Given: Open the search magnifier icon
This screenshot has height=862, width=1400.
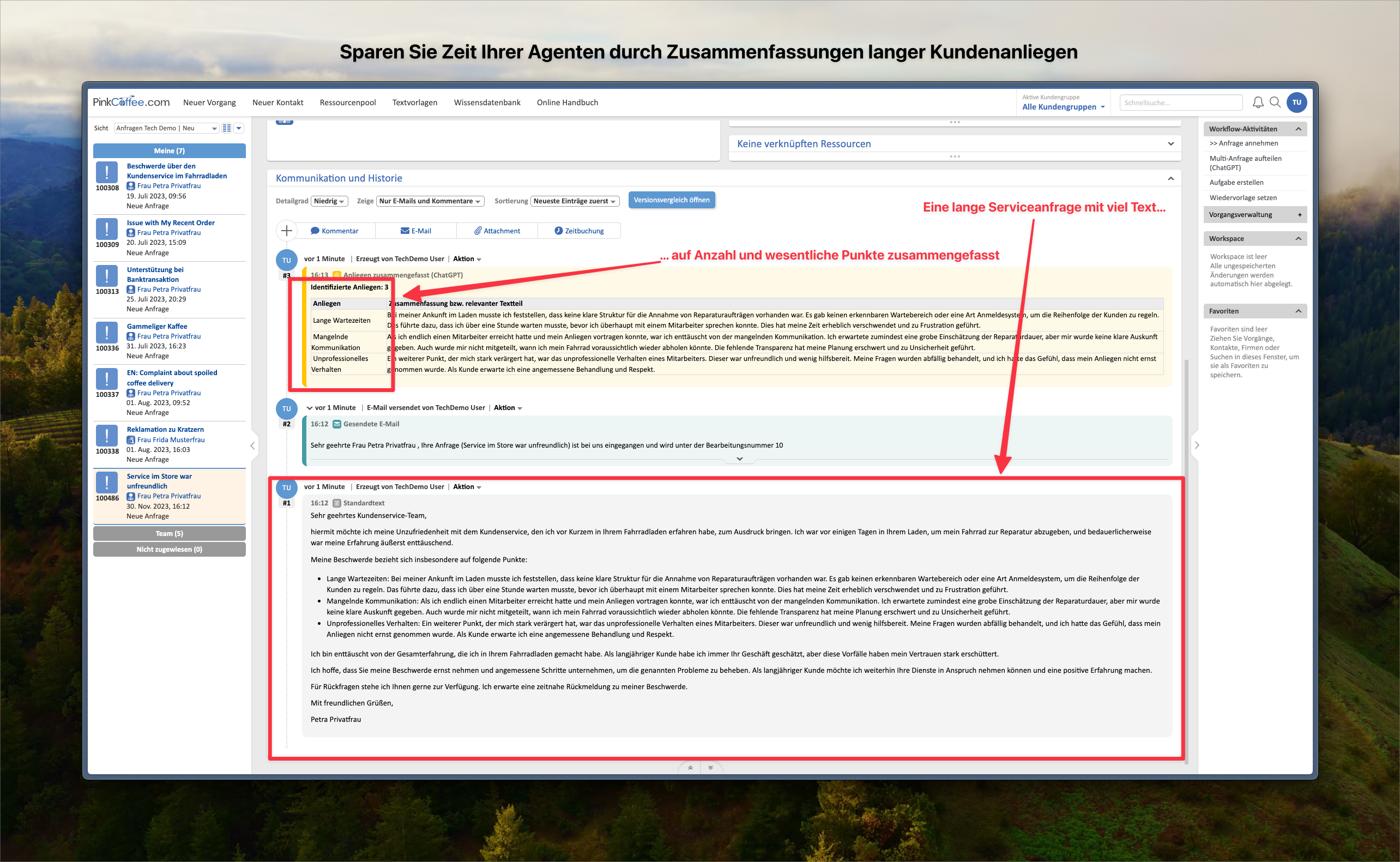Looking at the screenshot, I should 1275,102.
